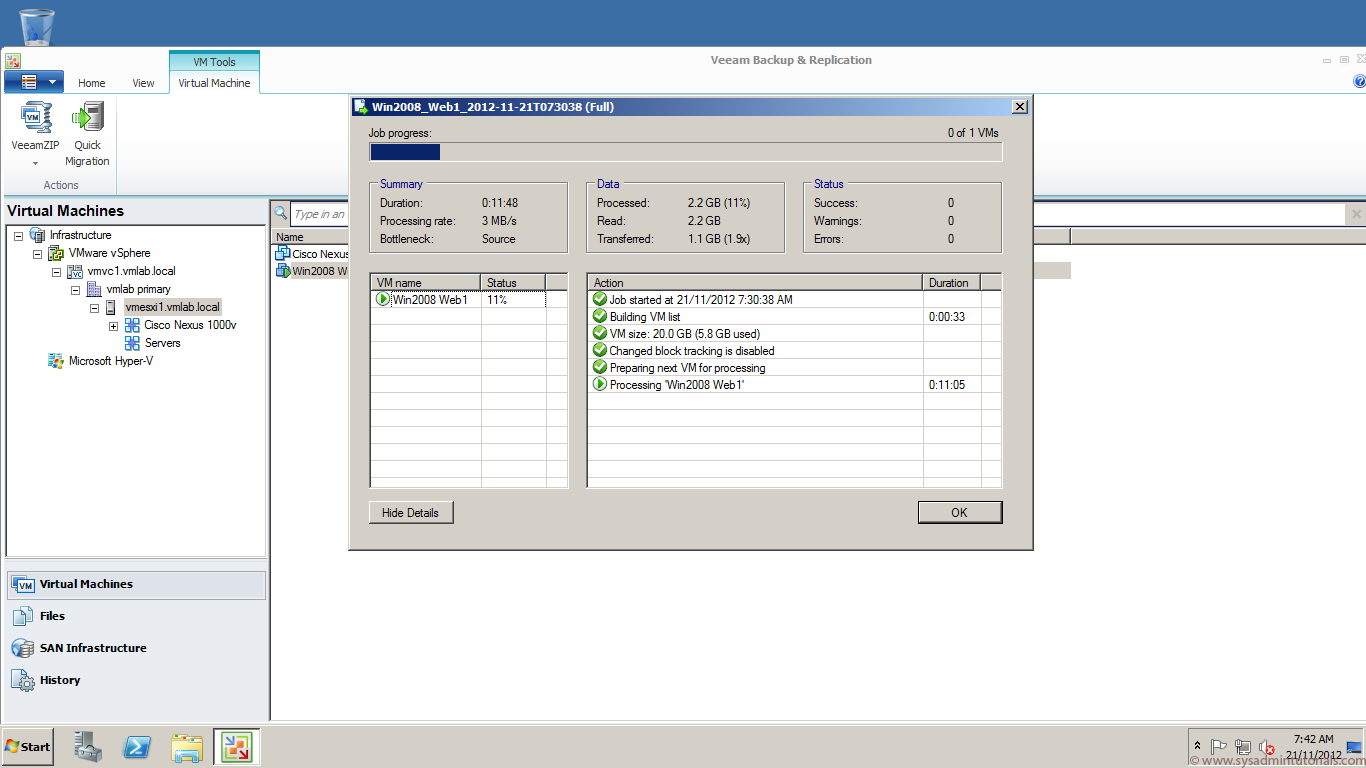Expand the Cisco Nexus 1000v node
This screenshot has height=768, width=1366.
point(114,325)
